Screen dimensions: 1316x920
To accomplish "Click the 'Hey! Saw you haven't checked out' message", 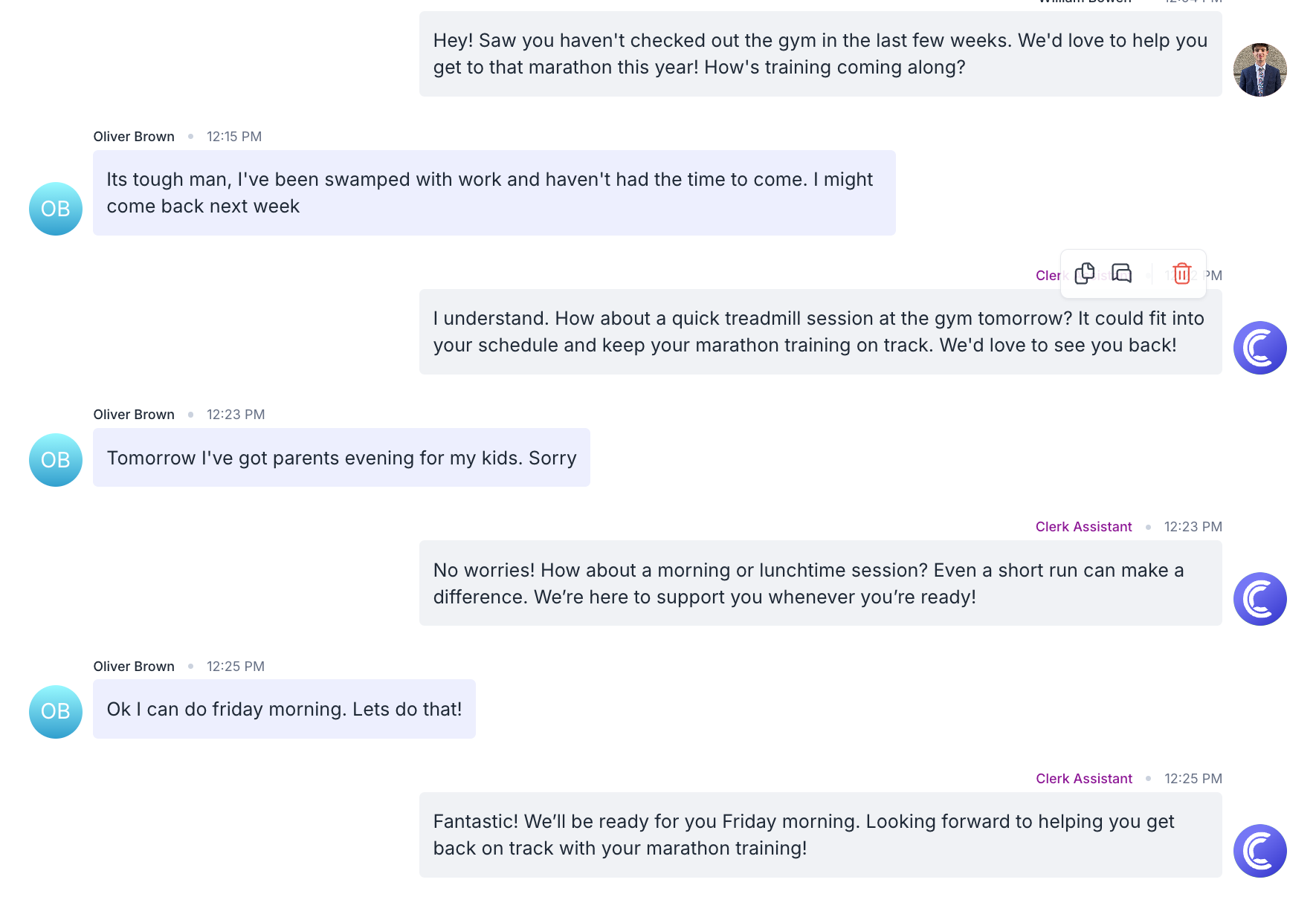I will pos(820,54).
